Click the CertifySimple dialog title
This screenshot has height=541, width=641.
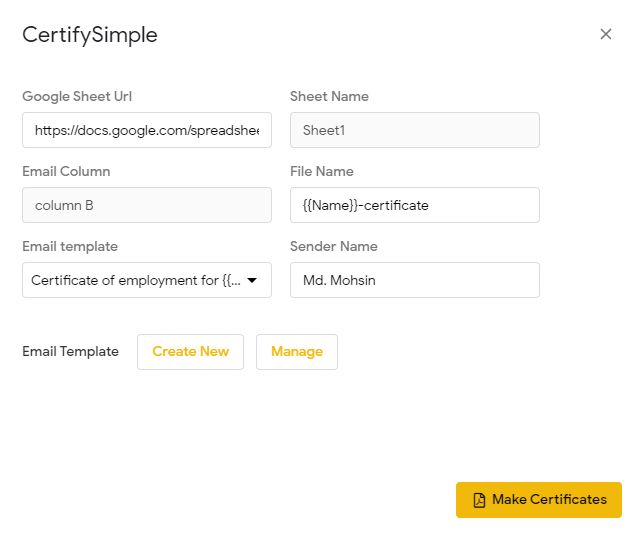(x=90, y=36)
